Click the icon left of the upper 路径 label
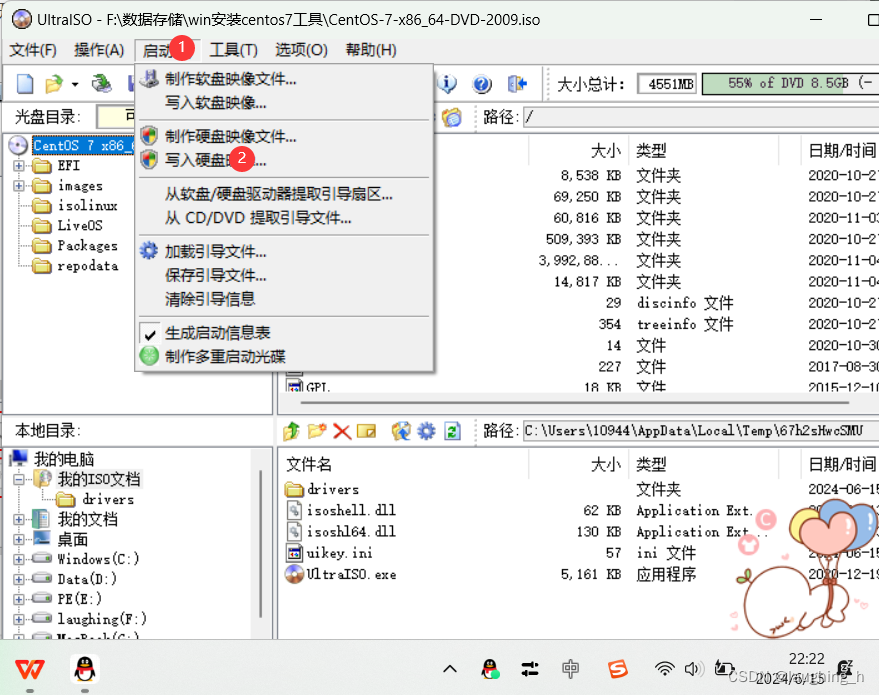 pyautogui.click(x=451, y=117)
